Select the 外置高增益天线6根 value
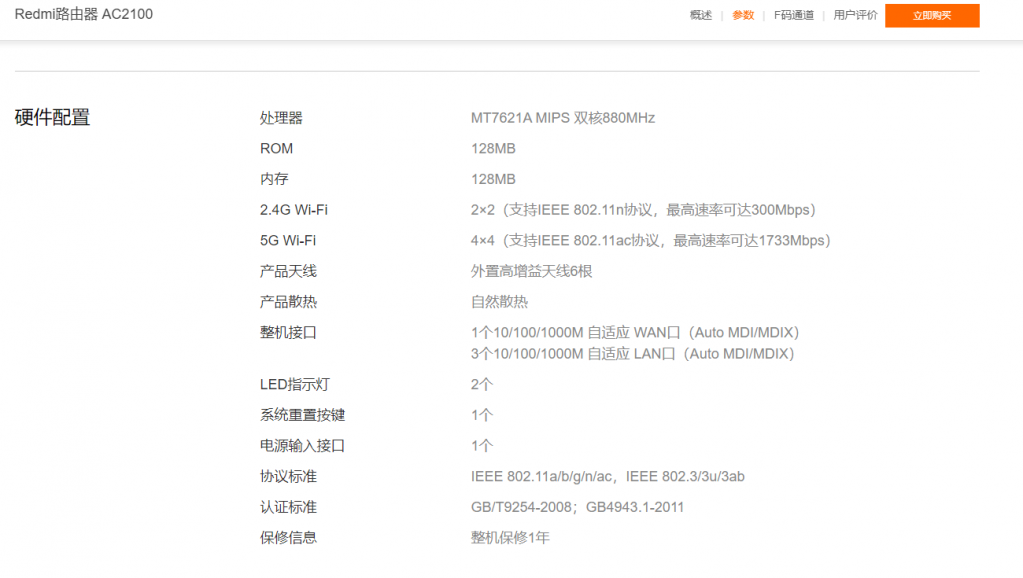This screenshot has width=1023, height=578. point(532,271)
